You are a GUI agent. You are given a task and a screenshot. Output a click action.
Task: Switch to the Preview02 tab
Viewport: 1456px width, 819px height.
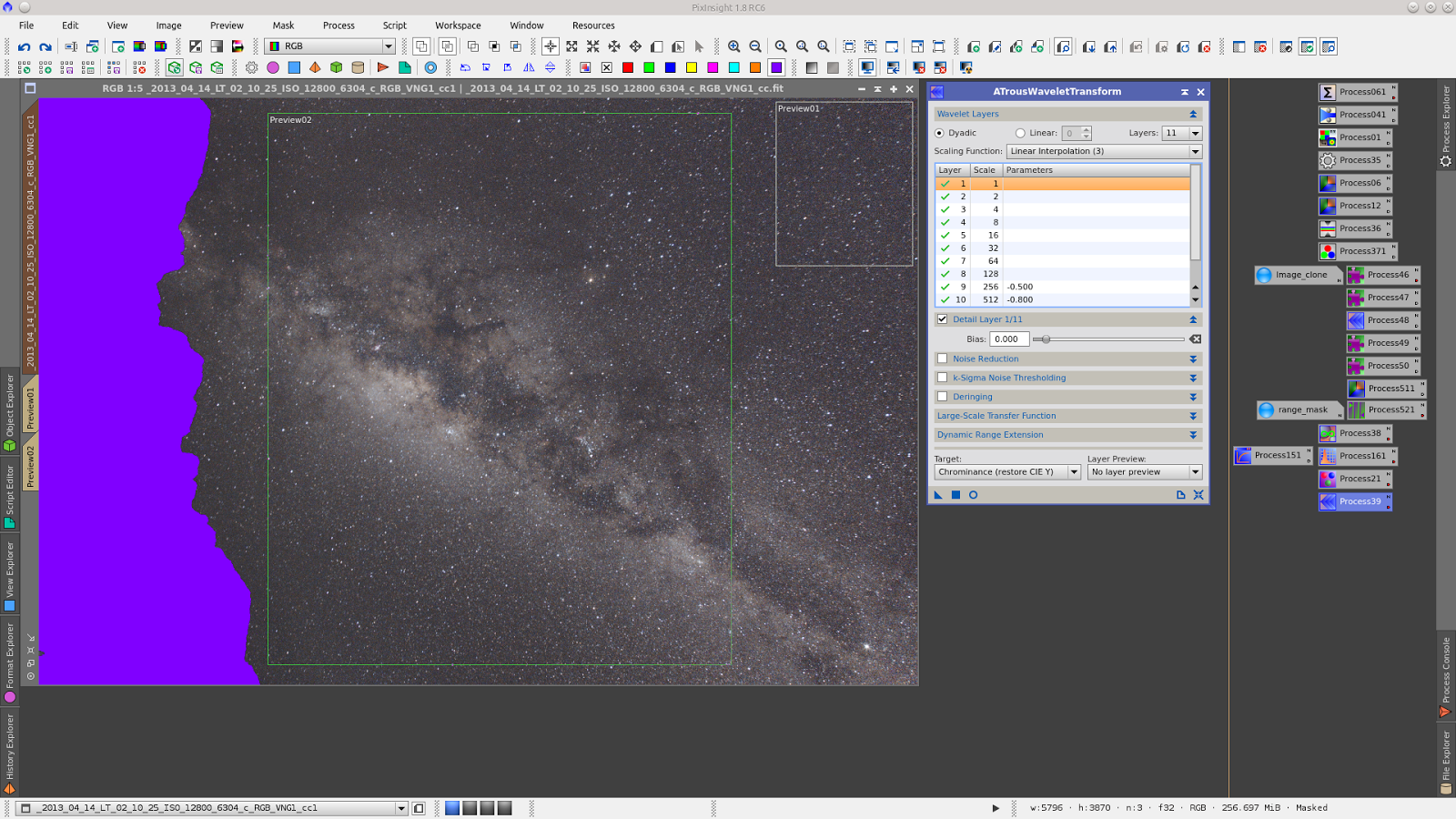point(30,466)
